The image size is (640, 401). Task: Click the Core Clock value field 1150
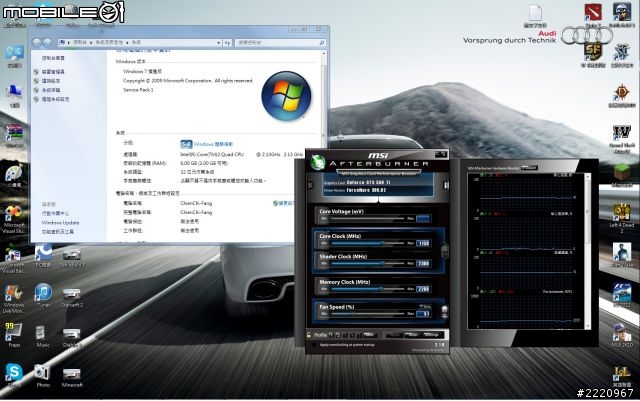click(423, 243)
